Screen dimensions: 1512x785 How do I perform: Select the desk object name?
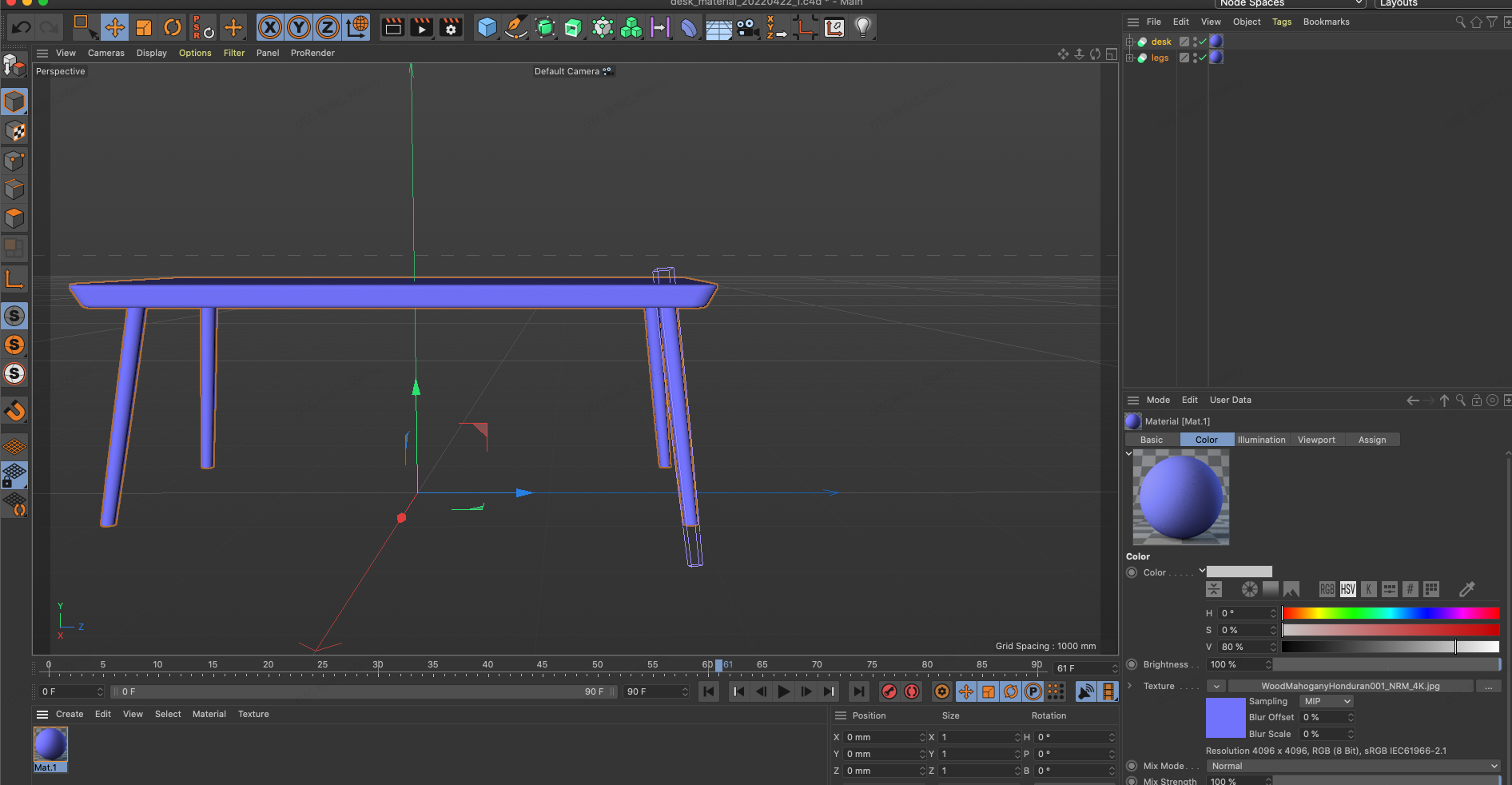[1161, 42]
